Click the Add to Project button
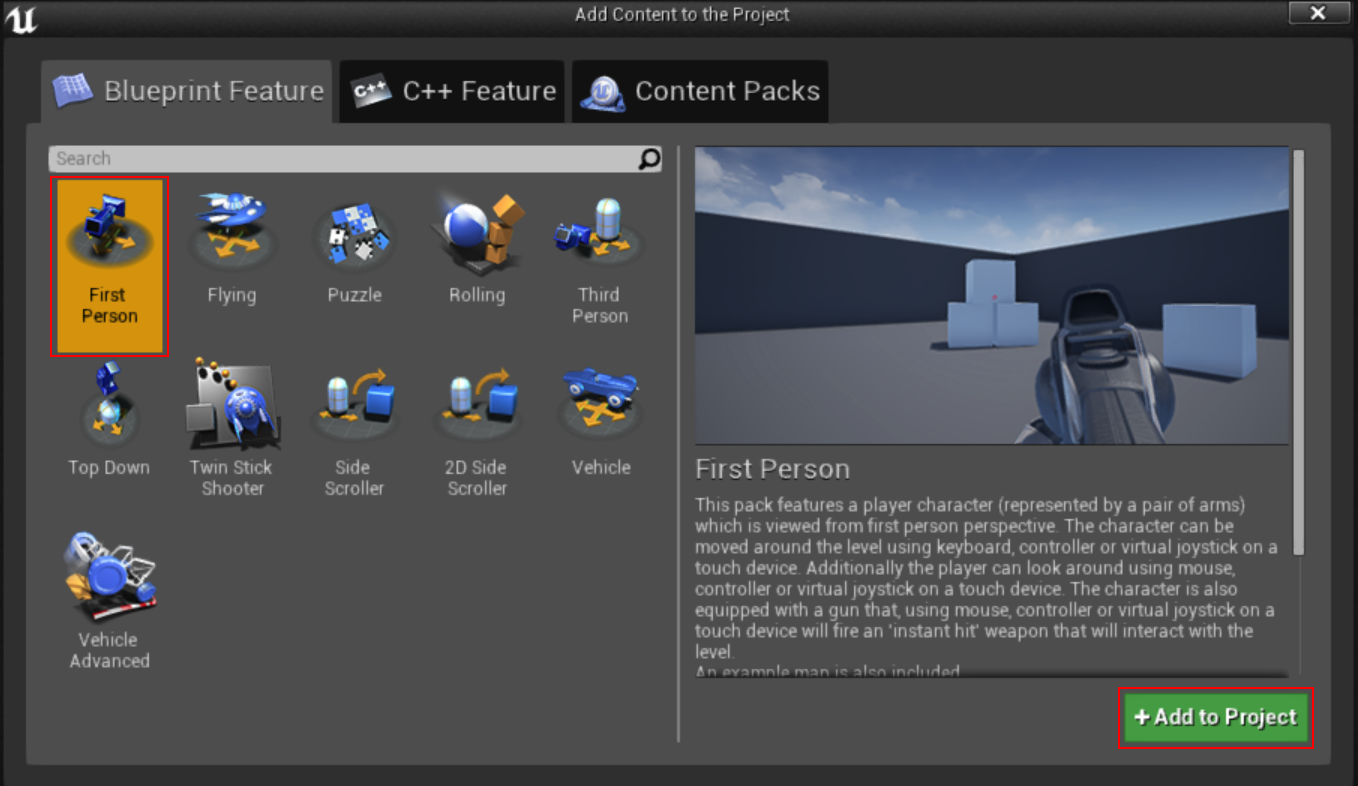Image resolution: width=1358 pixels, height=786 pixels. coord(1214,717)
